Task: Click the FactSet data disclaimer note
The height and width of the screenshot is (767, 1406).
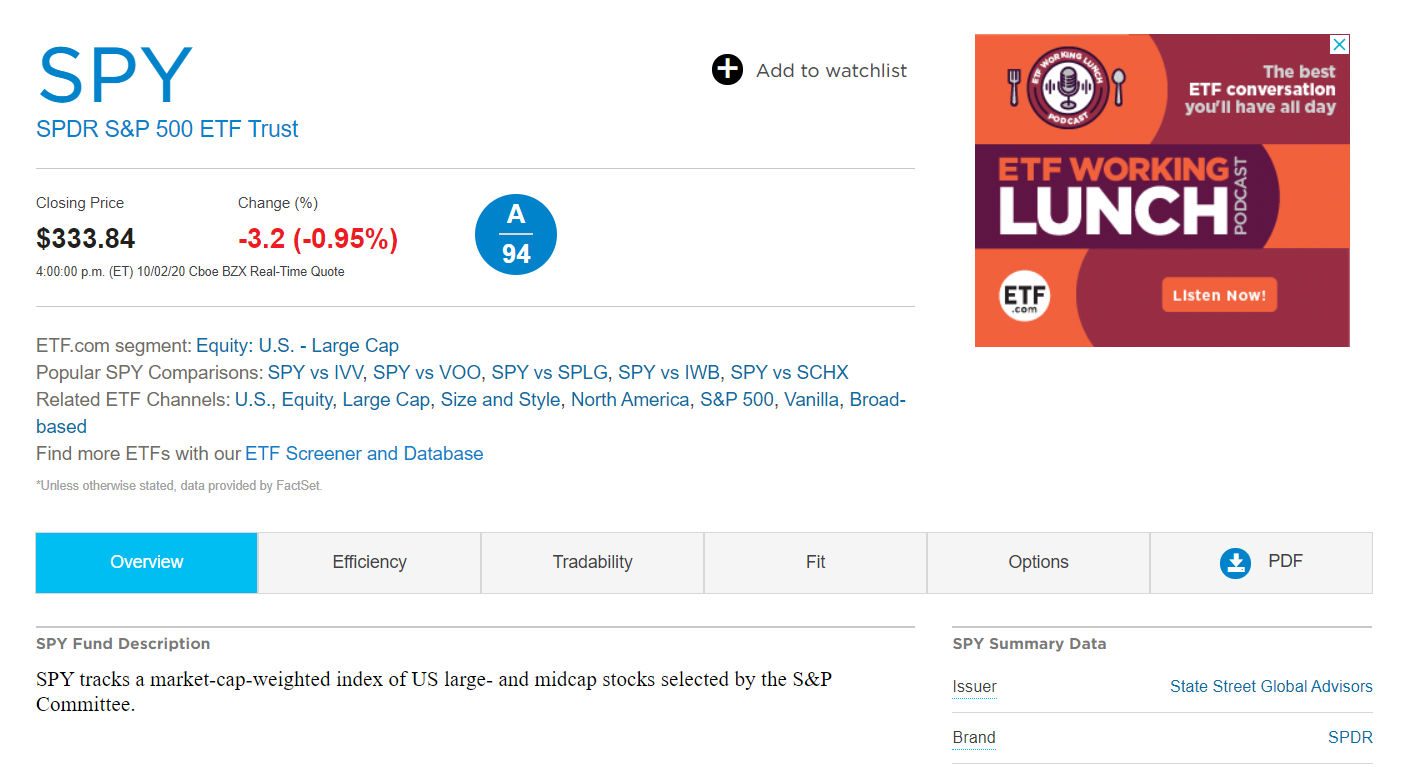Action: (179, 486)
